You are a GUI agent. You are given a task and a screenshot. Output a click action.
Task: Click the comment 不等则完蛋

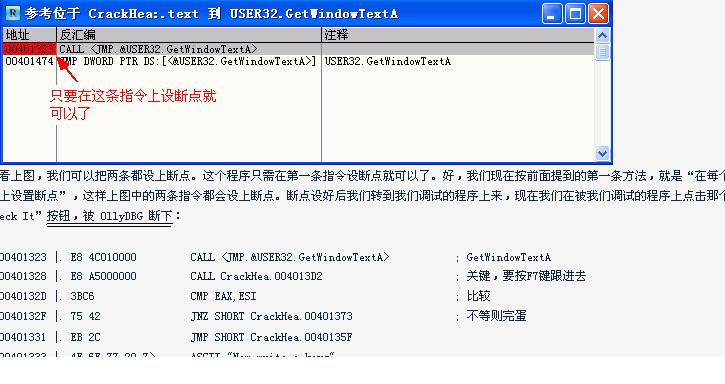[496, 316]
